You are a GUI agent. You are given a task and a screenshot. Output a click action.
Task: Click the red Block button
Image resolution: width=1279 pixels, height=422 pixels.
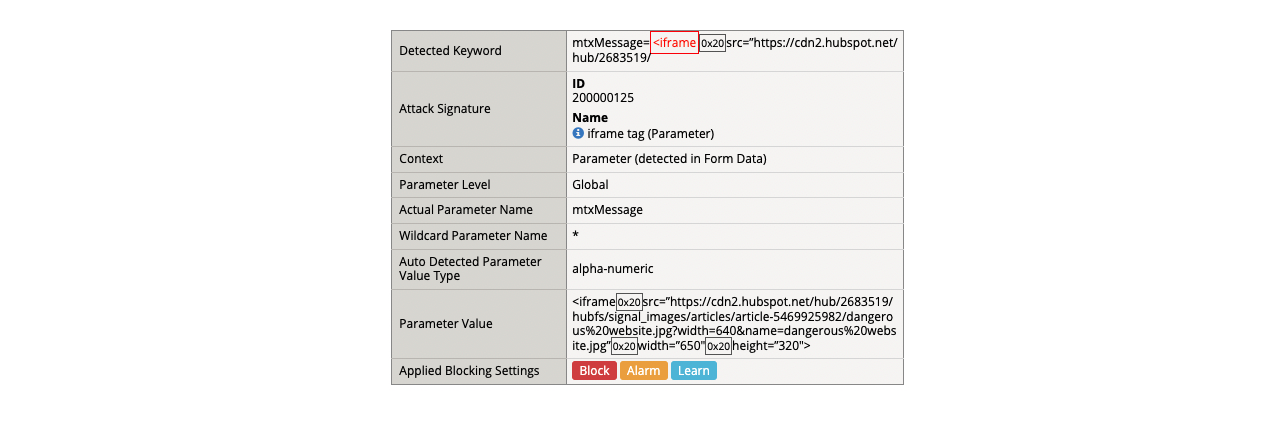(x=594, y=371)
